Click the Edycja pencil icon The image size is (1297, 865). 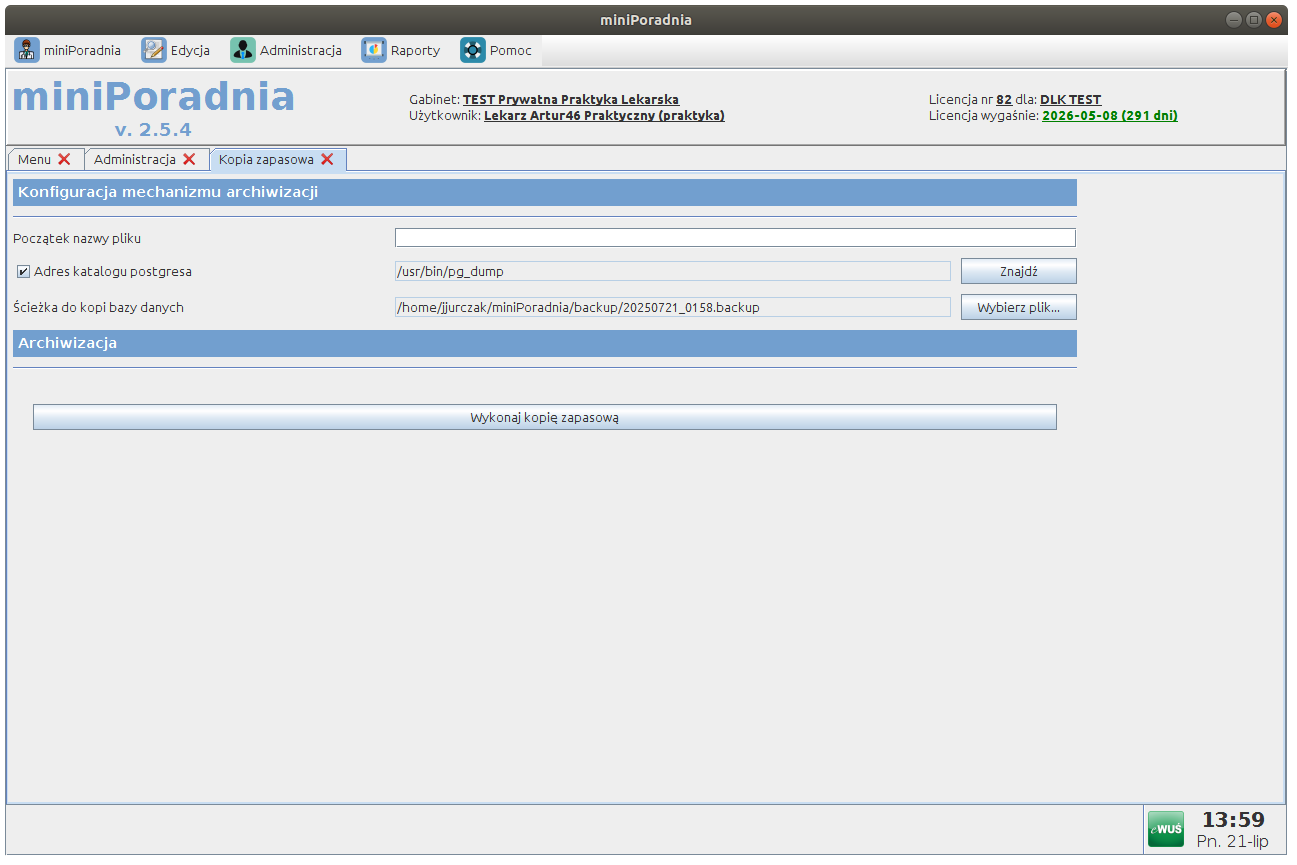[x=154, y=50]
